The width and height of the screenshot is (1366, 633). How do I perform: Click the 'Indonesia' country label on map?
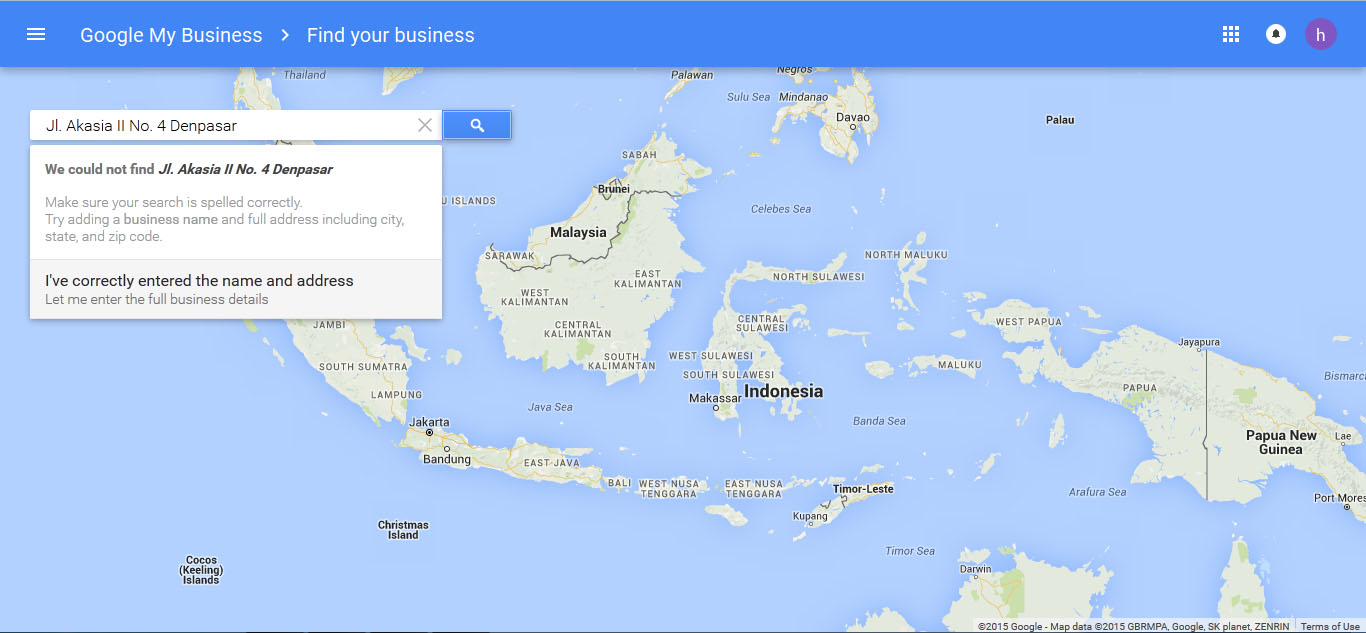[x=784, y=391]
